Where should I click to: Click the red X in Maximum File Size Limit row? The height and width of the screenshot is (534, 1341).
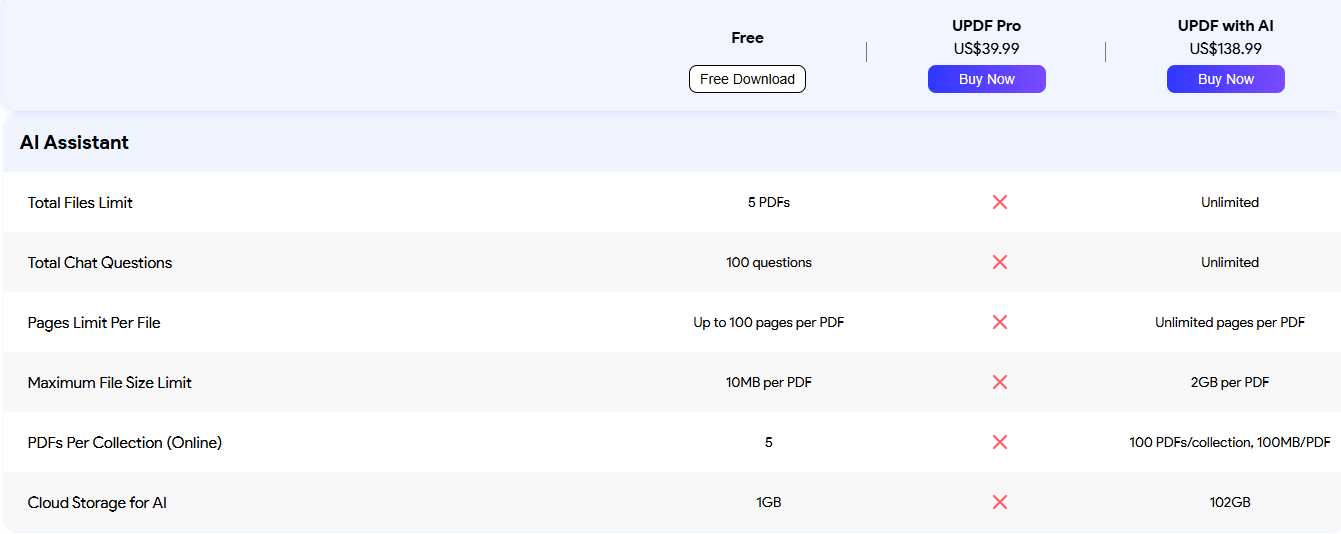click(999, 382)
